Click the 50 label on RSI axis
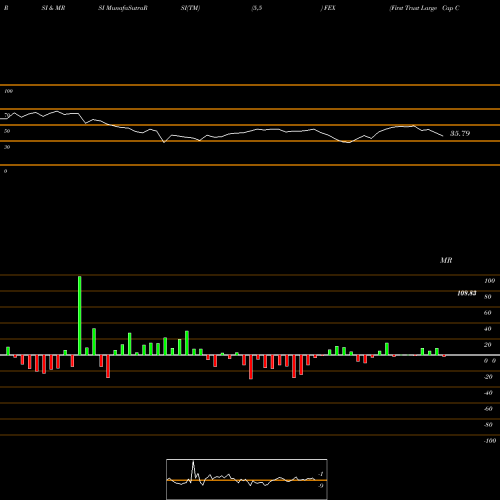This screenshot has height=500, width=500. pyautogui.click(x=7, y=131)
